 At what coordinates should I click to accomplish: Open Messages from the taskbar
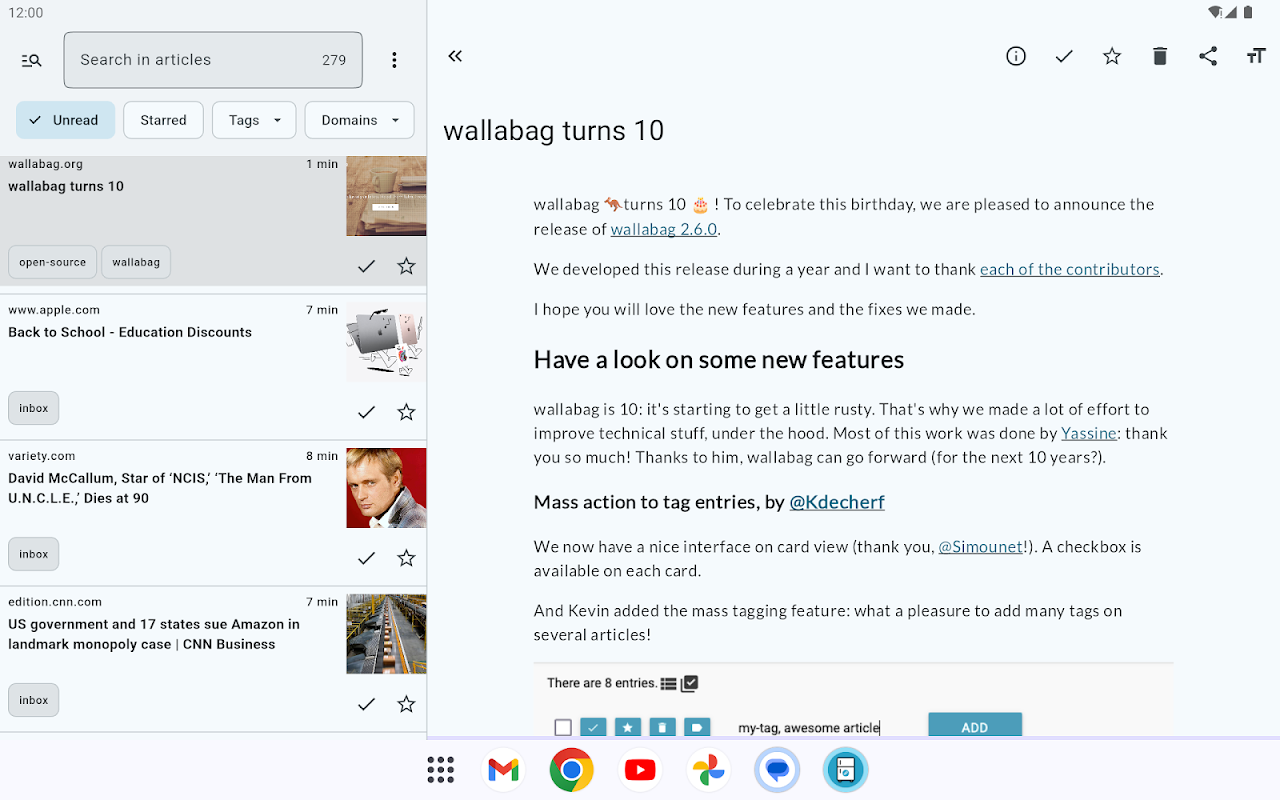[x=777, y=770]
